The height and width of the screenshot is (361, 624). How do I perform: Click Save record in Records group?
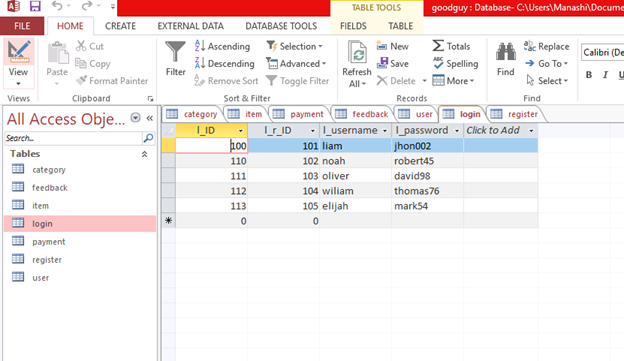tap(393, 63)
